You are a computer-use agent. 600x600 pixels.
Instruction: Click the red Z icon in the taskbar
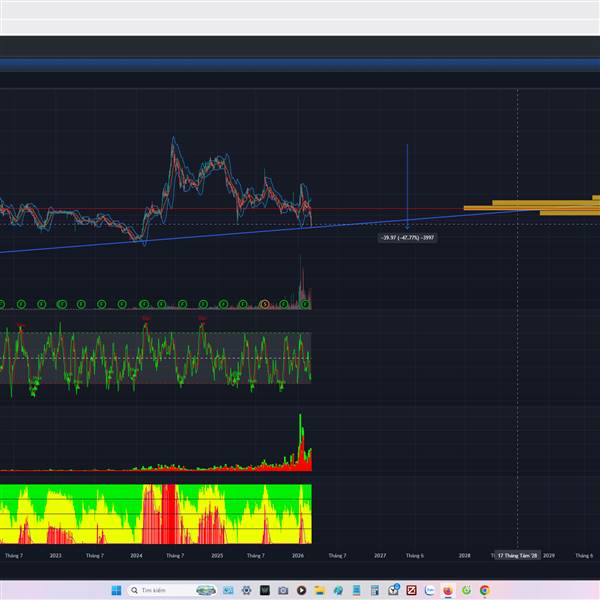(x=411, y=590)
